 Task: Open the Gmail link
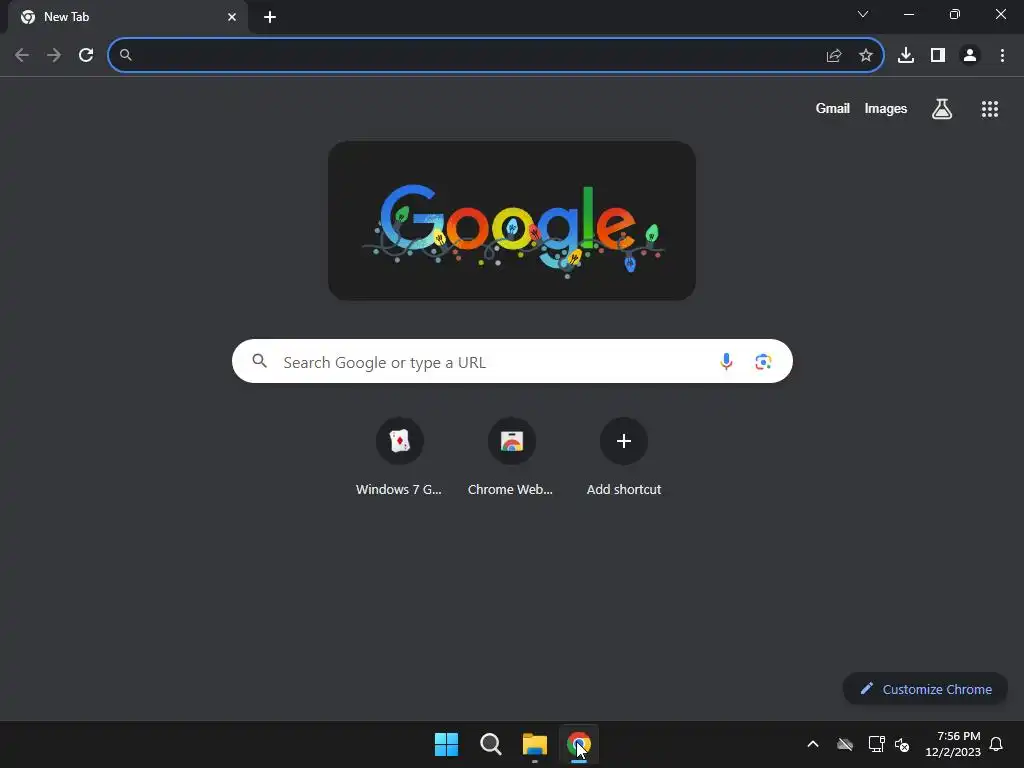[832, 108]
